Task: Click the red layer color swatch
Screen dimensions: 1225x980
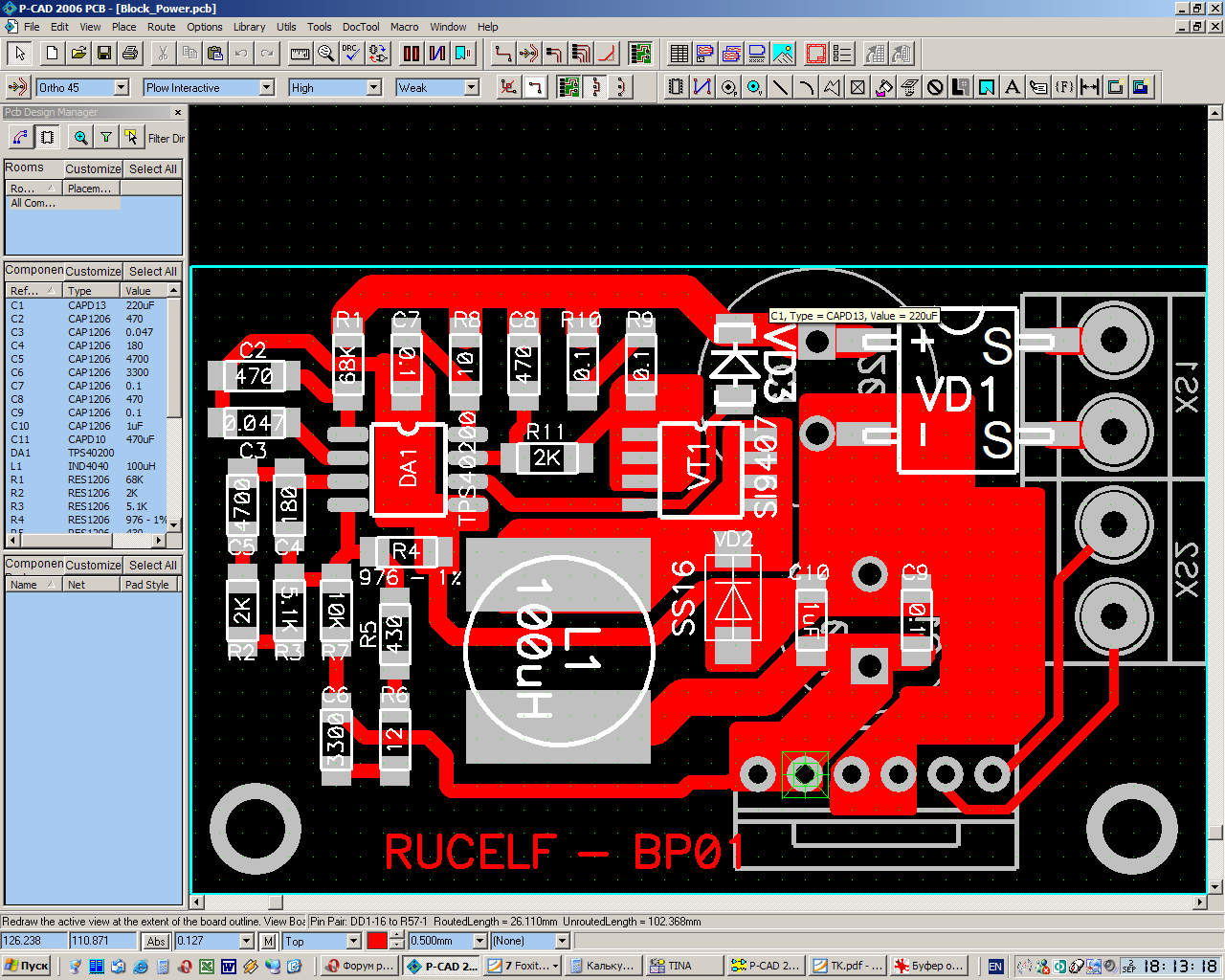Action: pyautogui.click(x=377, y=942)
